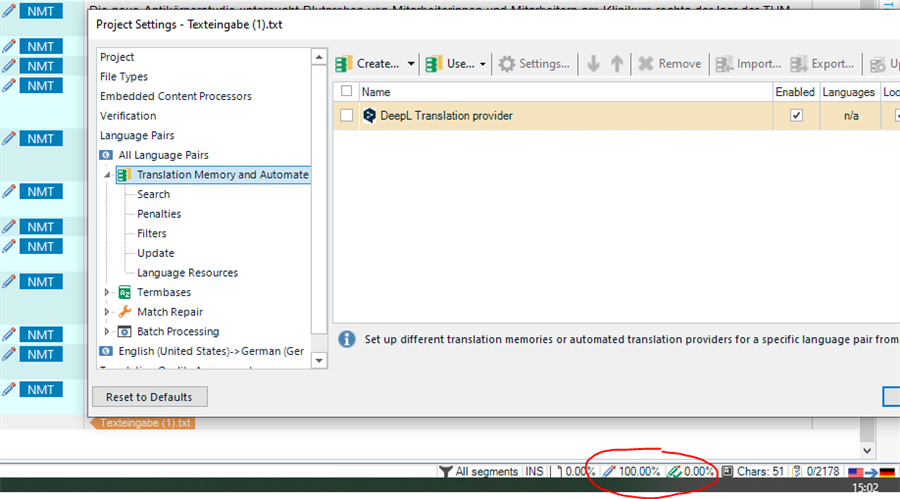Select the DeepL Translation provider row name
Viewport: 900px width, 499px height.
(447, 115)
